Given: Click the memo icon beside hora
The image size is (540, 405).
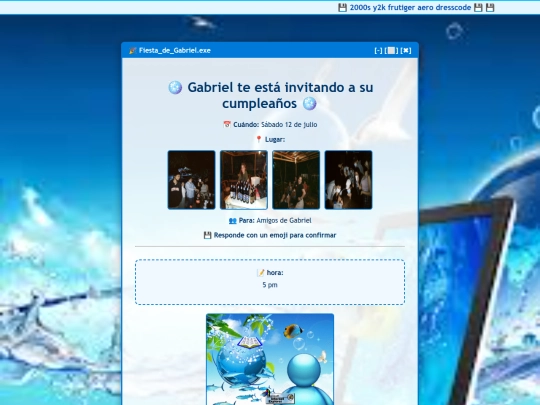Looking at the screenshot, I should (x=261, y=273).
